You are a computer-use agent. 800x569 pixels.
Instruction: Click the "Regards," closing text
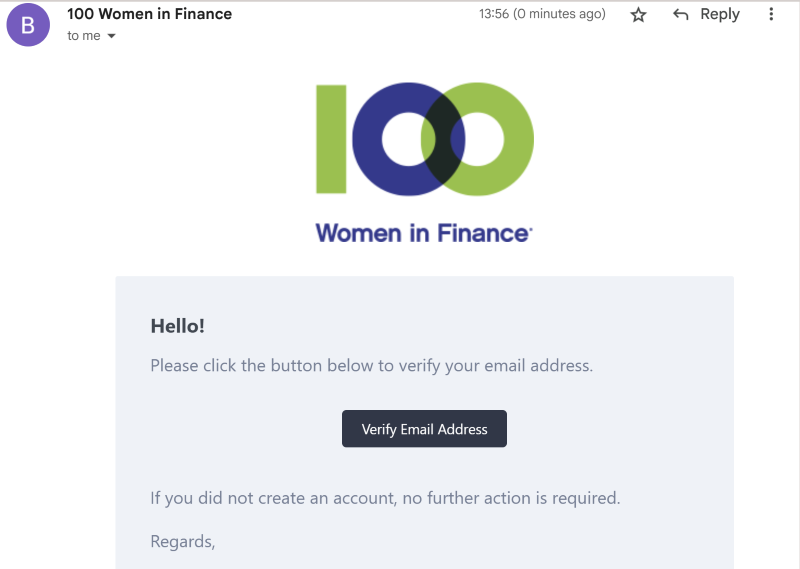pyautogui.click(x=183, y=541)
